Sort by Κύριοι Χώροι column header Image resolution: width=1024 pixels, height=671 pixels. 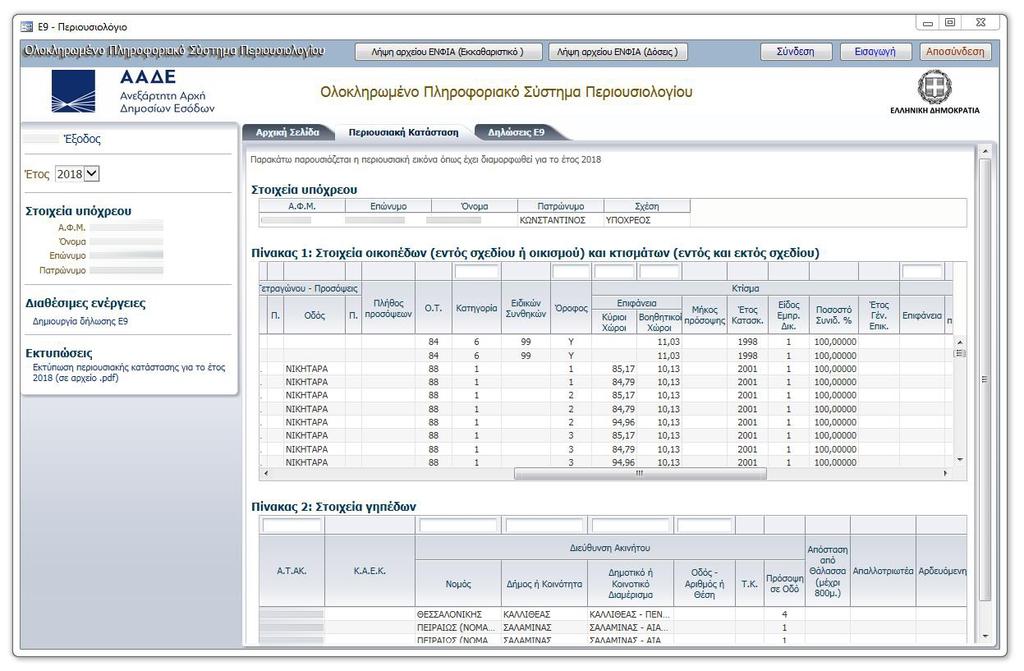(x=614, y=321)
